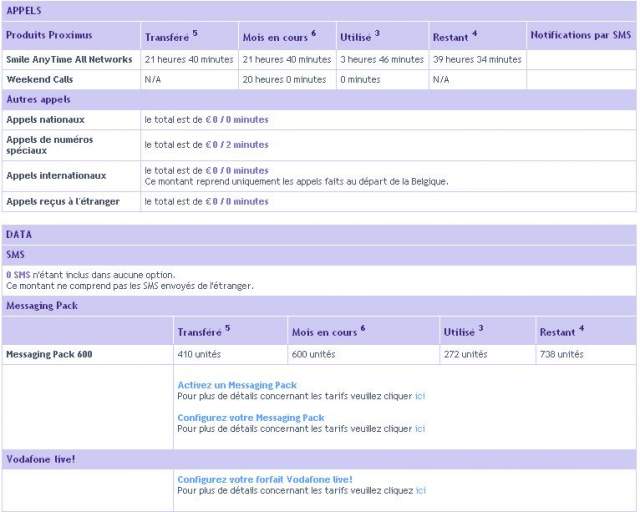Open 'Configurez votre forfait Vodafone live!' link

coord(264,479)
